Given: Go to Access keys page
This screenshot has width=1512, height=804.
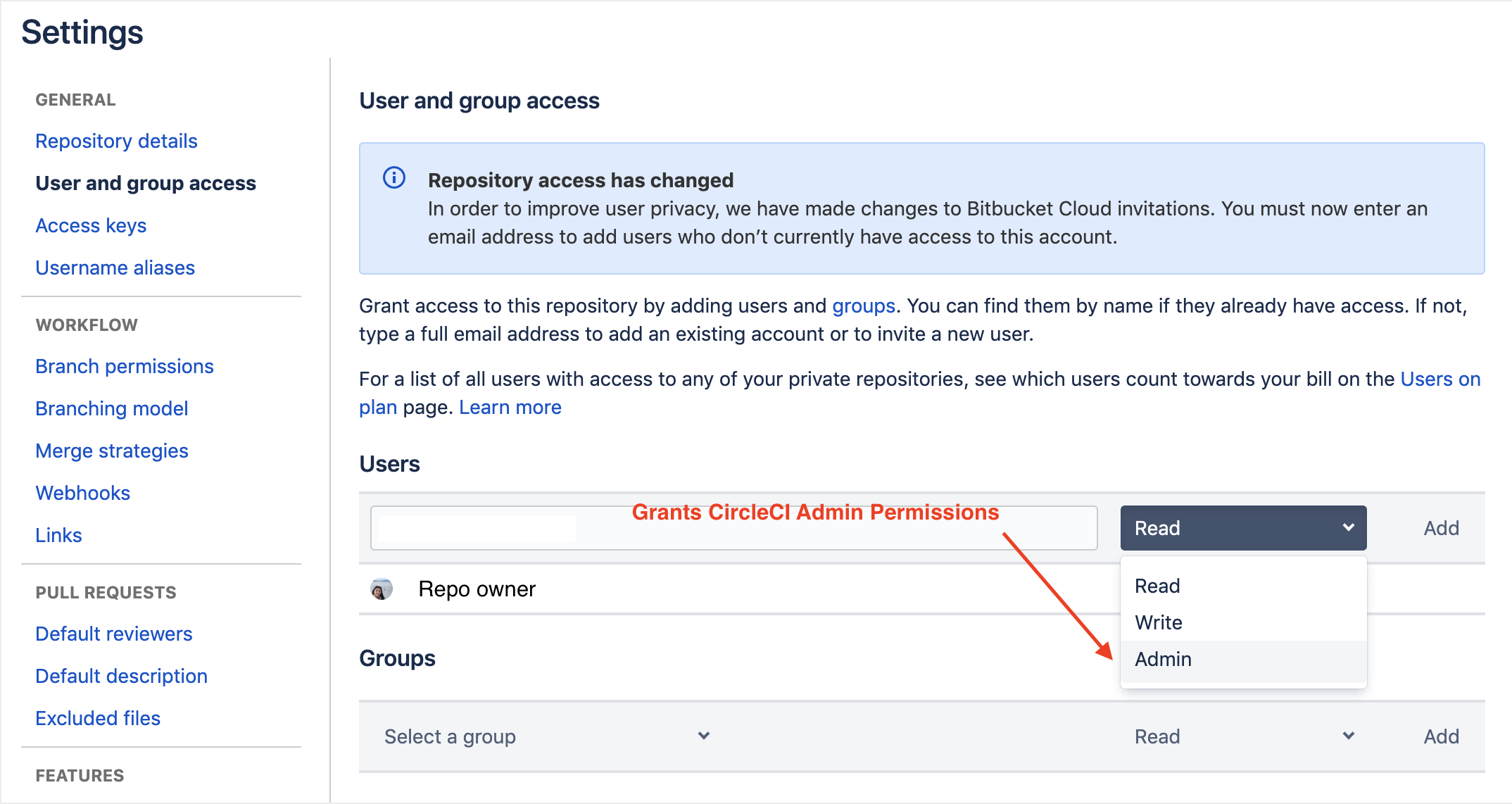Looking at the screenshot, I should coord(91,225).
